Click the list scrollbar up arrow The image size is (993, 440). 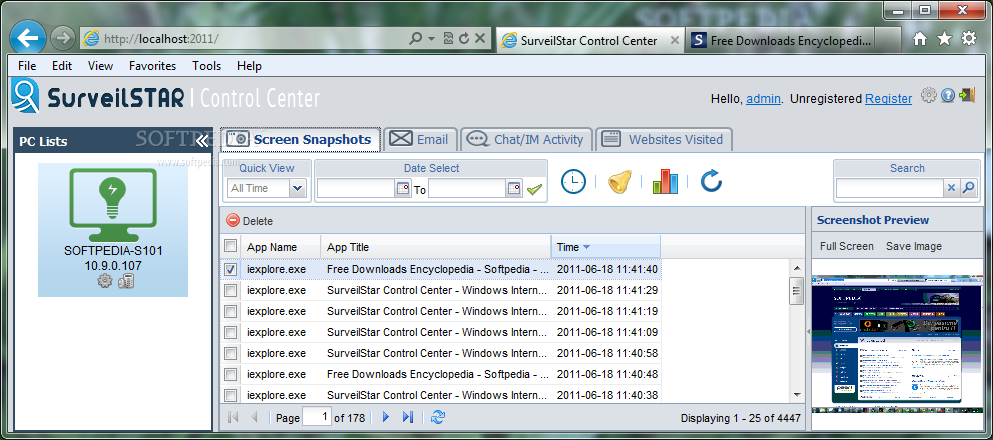pos(797,268)
